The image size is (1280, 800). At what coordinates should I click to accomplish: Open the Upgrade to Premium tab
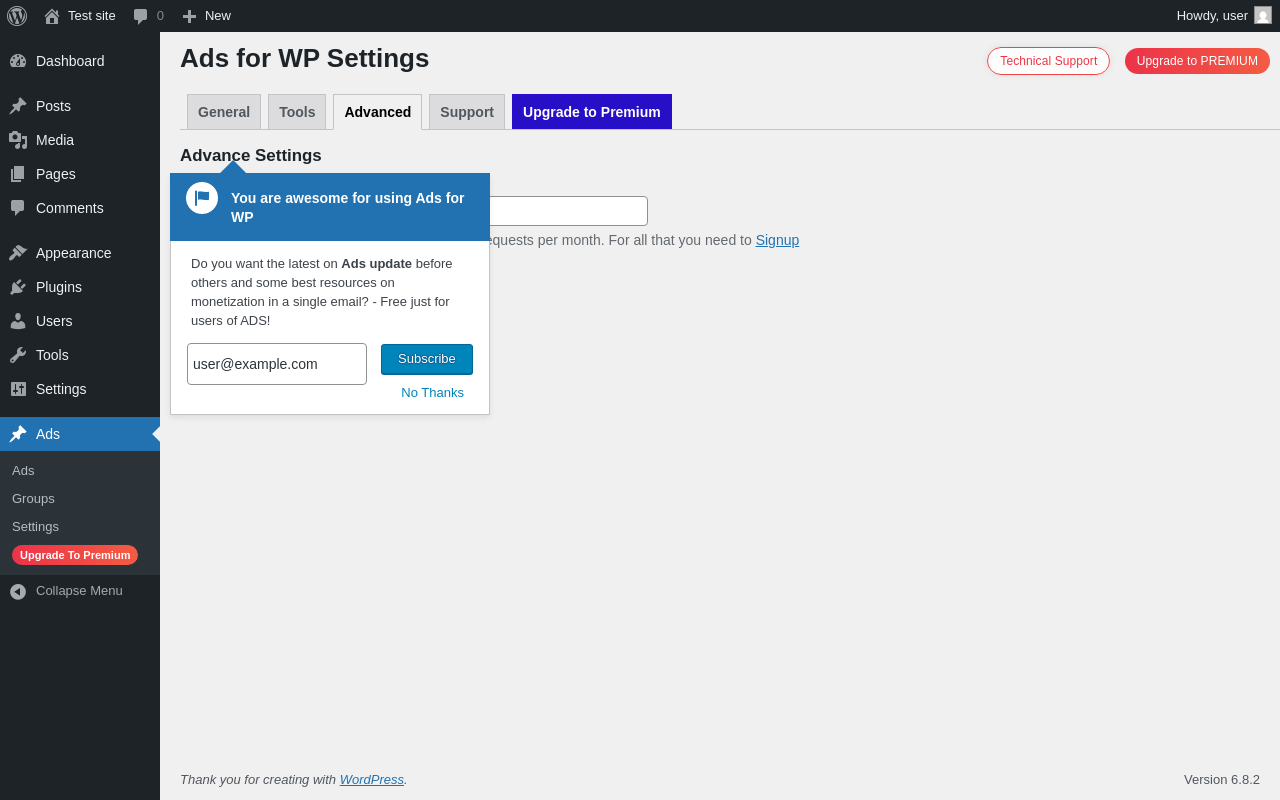(x=592, y=112)
